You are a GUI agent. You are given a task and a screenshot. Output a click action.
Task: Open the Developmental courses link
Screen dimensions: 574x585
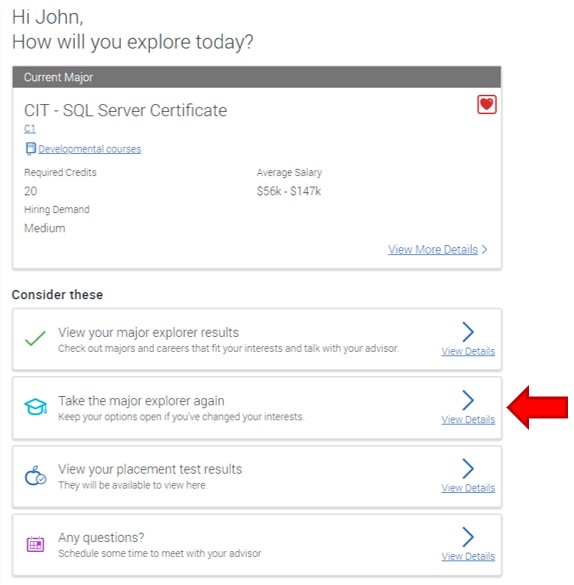point(90,149)
